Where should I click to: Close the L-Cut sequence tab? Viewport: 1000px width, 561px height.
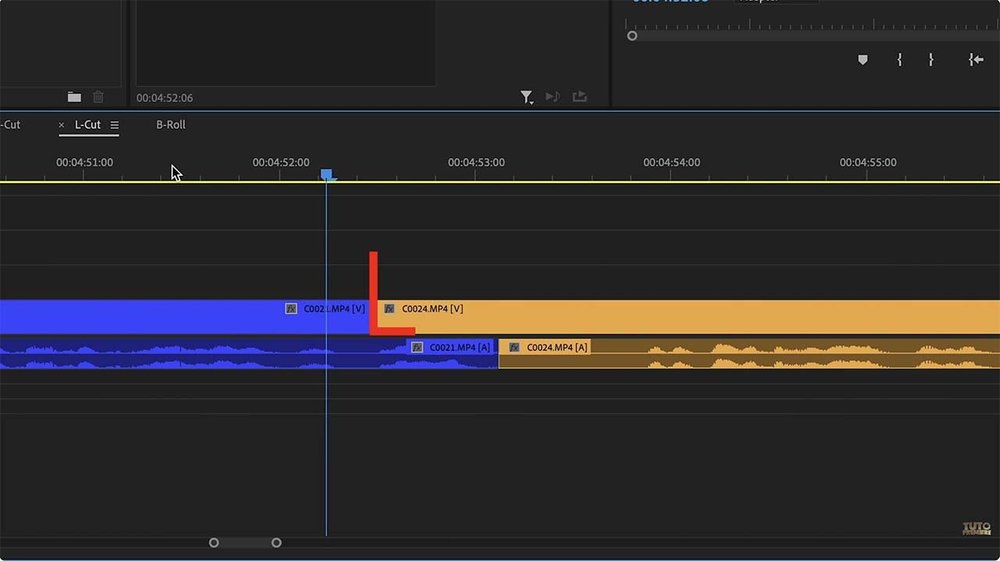[x=61, y=125]
